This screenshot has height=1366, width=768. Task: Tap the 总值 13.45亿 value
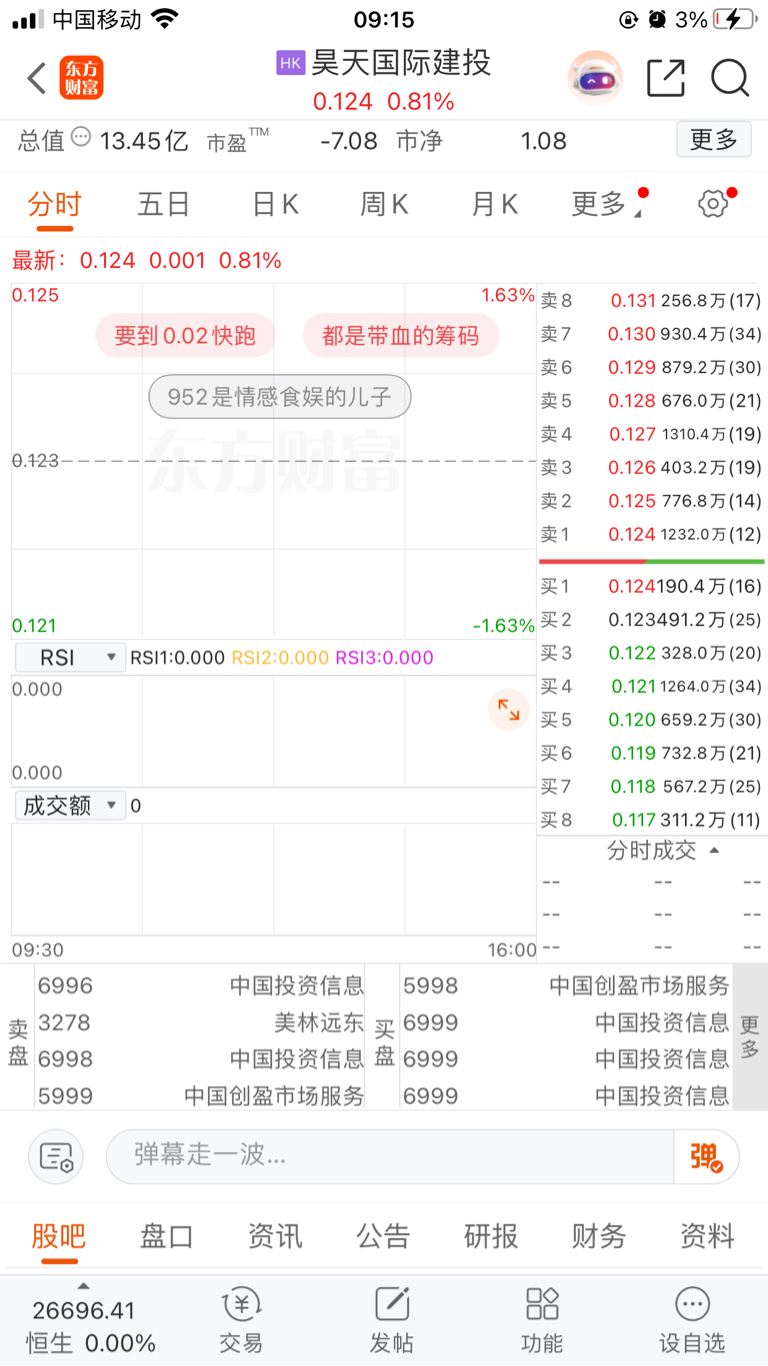(x=144, y=140)
